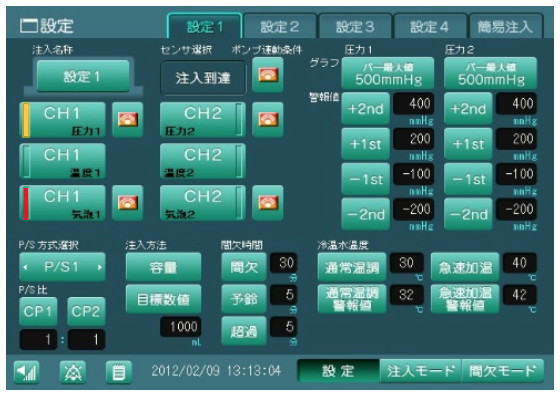Toggle the CH2 温度2 sensor button

pyautogui.click(x=203, y=161)
